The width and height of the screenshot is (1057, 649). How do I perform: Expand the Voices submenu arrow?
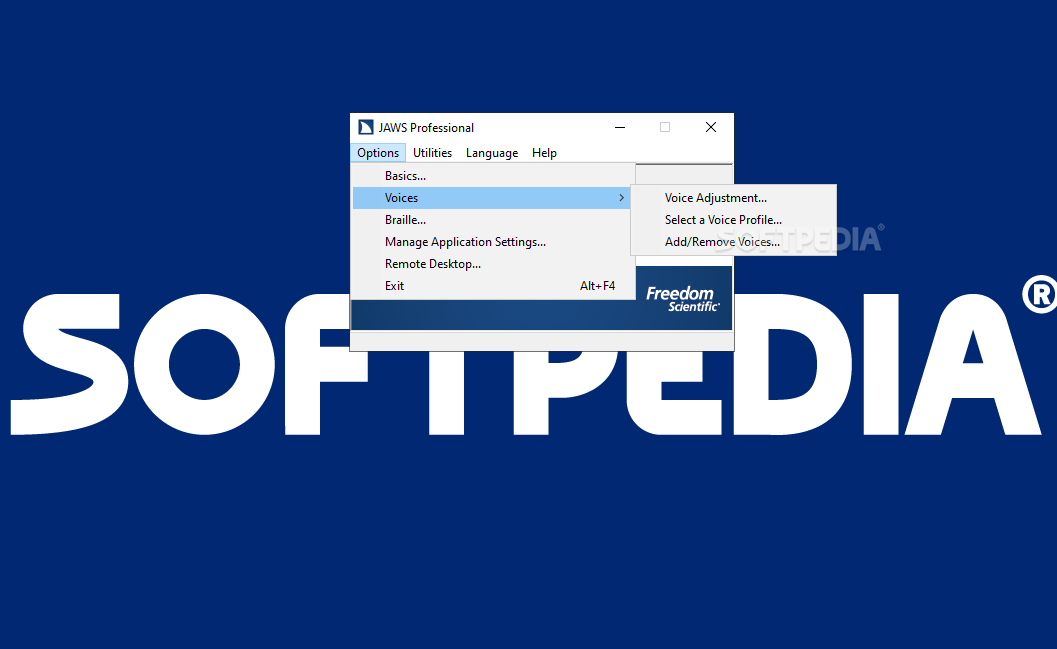pyautogui.click(x=622, y=198)
